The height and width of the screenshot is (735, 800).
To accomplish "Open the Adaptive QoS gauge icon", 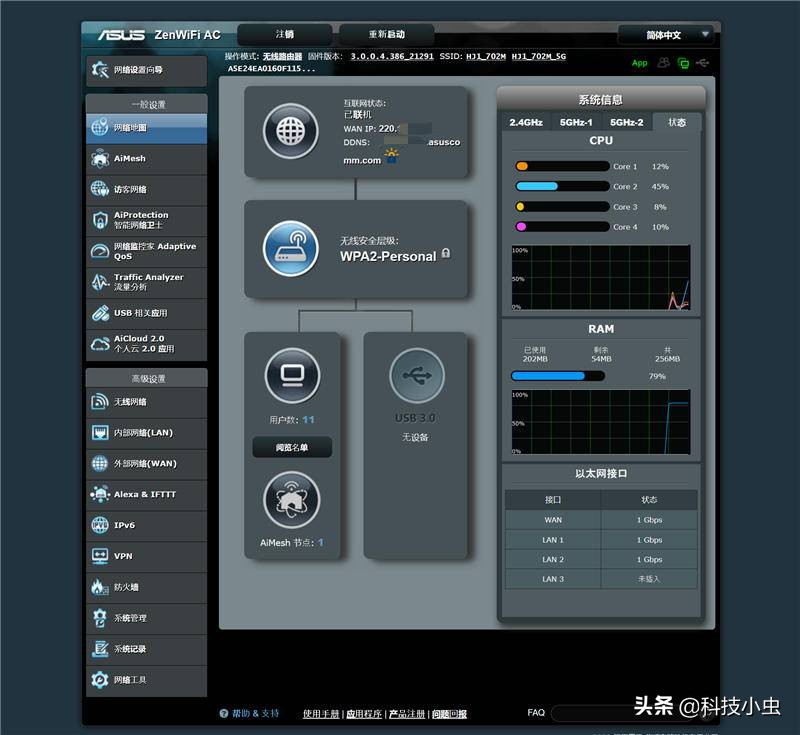I will coord(100,251).
